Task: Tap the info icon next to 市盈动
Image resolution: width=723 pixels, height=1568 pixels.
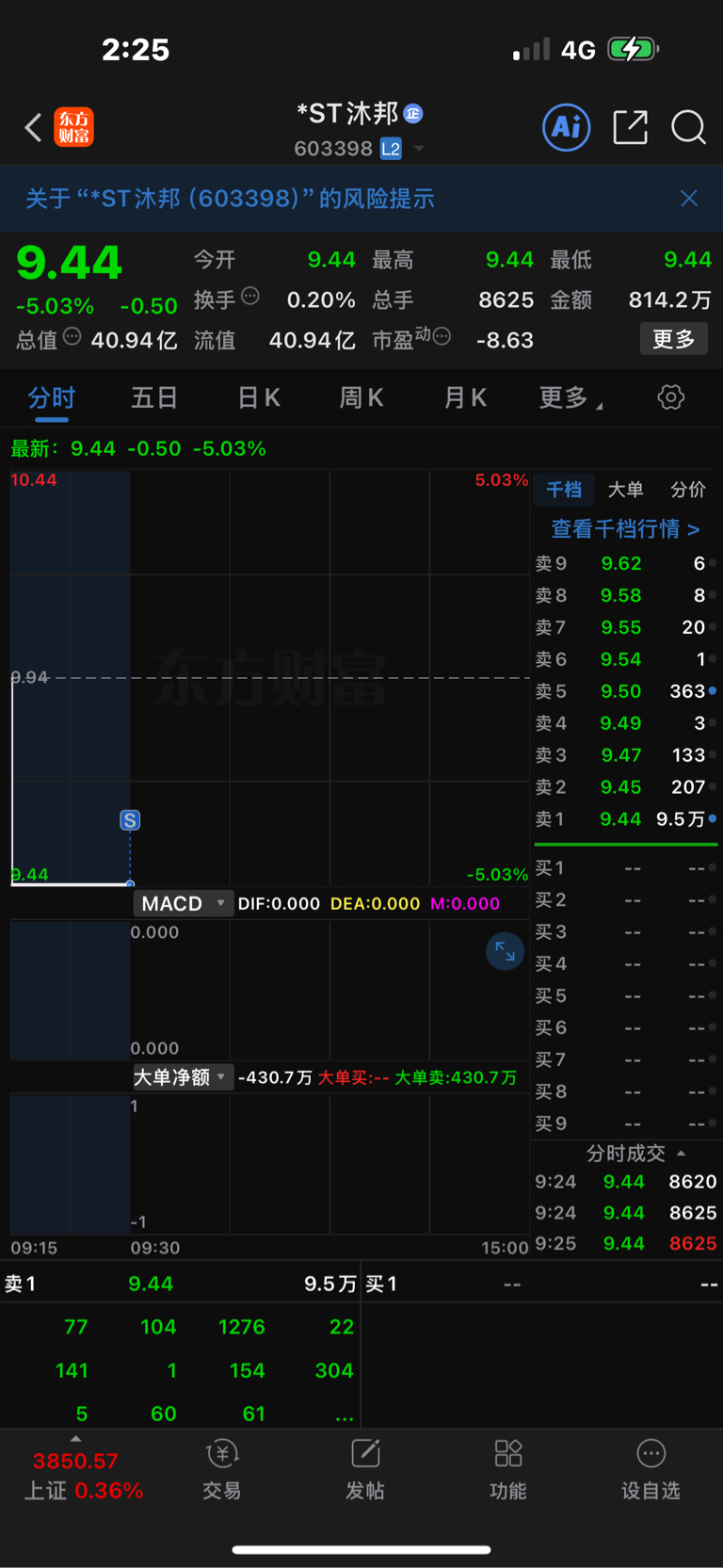Action: pos(442,336)
